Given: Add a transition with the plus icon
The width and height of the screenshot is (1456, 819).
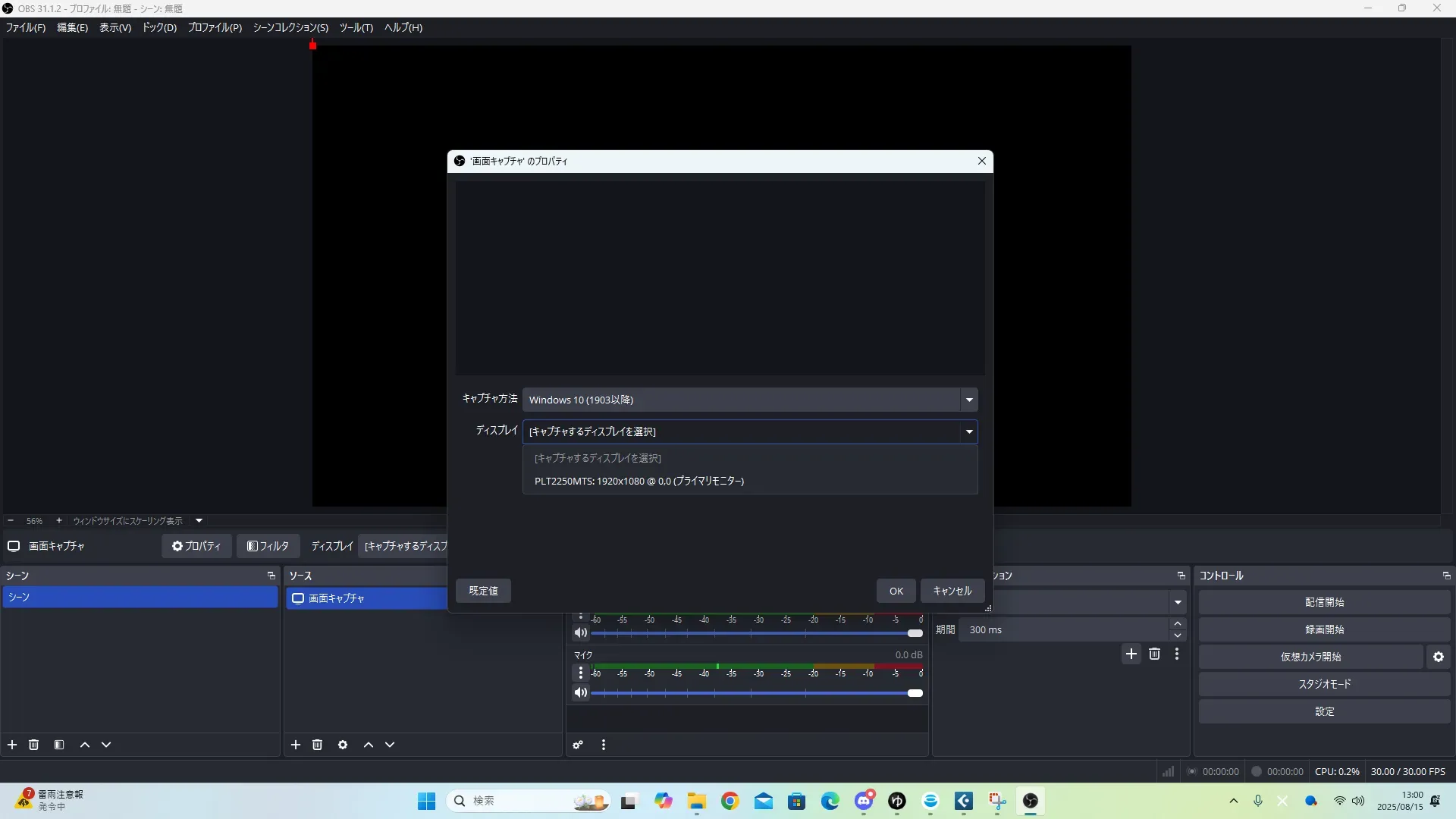Looking at the screenshot, I should click(1131, 654).
